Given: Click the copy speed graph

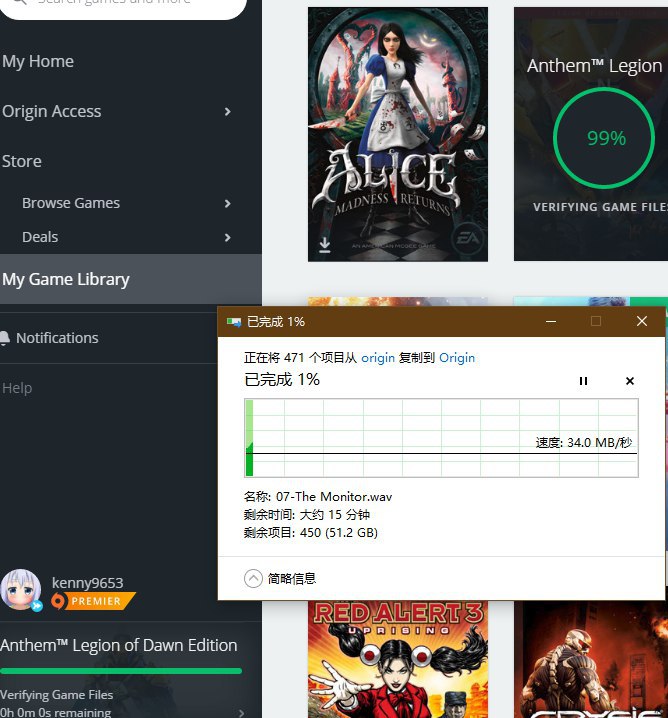Looking at the screenshot, I should pos(441,438).
